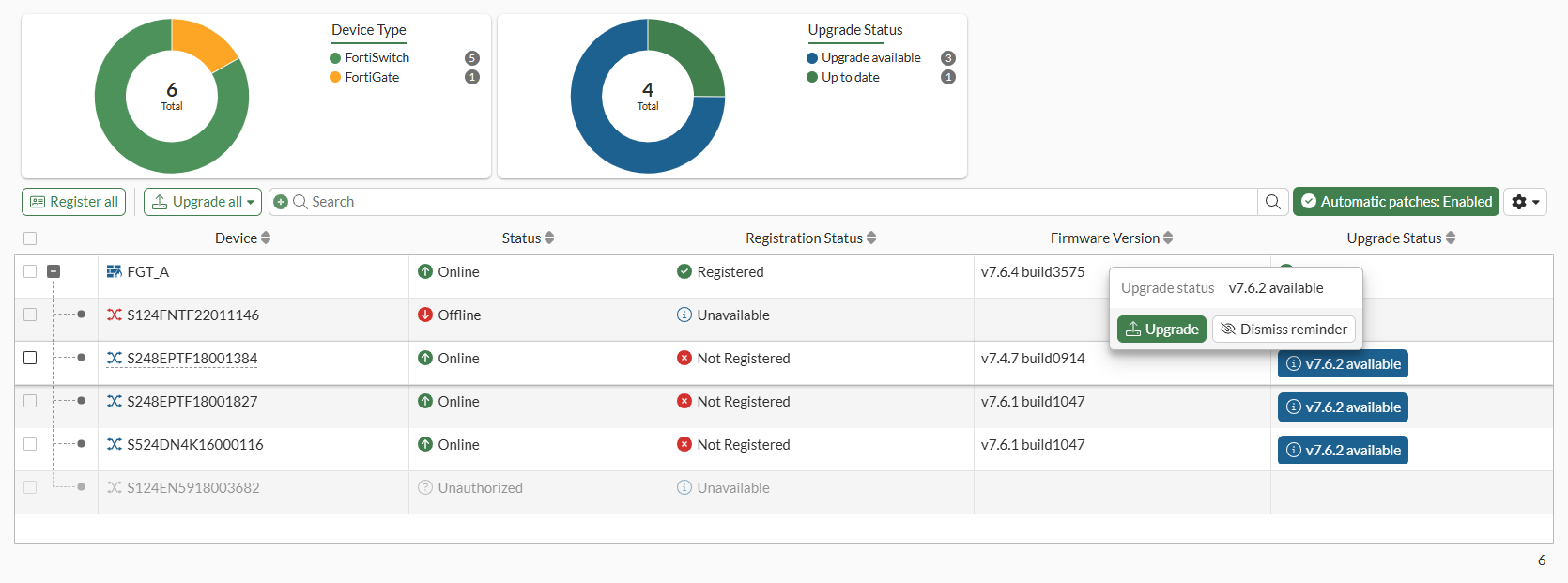
Task: Click the add filter plus icon
Action: [x=280, y=202]
